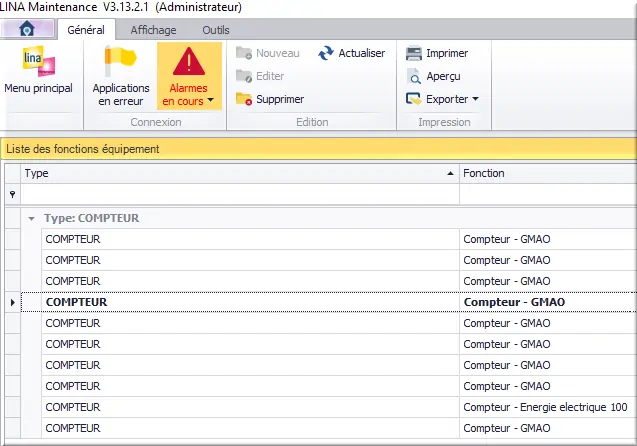Click the Fonction column header
This screenshot has width=637, height=446.
point(546,173)
